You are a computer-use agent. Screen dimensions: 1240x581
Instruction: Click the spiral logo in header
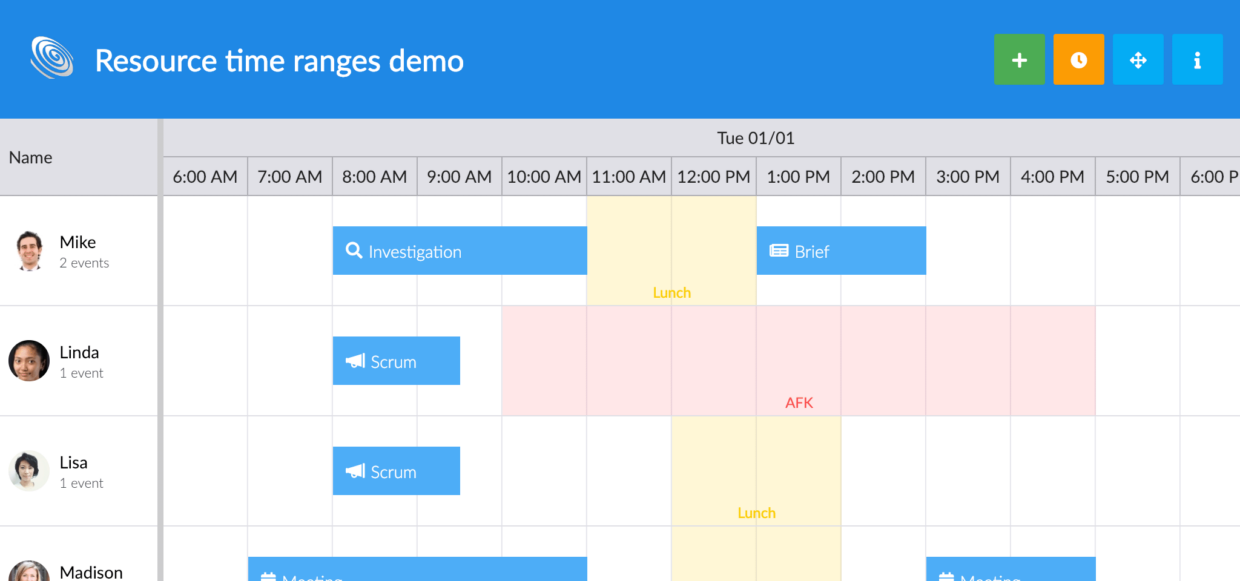tap(52, 58)
